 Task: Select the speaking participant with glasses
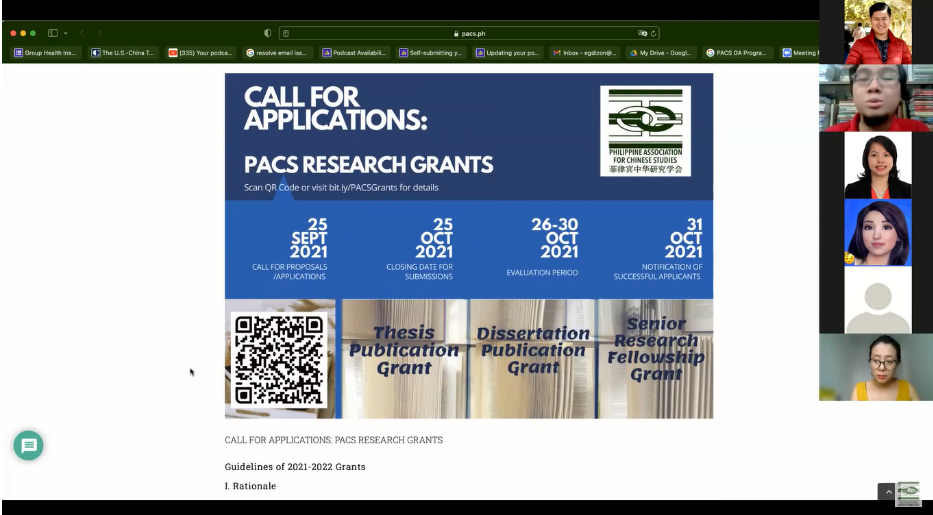[x=876, y=98]
